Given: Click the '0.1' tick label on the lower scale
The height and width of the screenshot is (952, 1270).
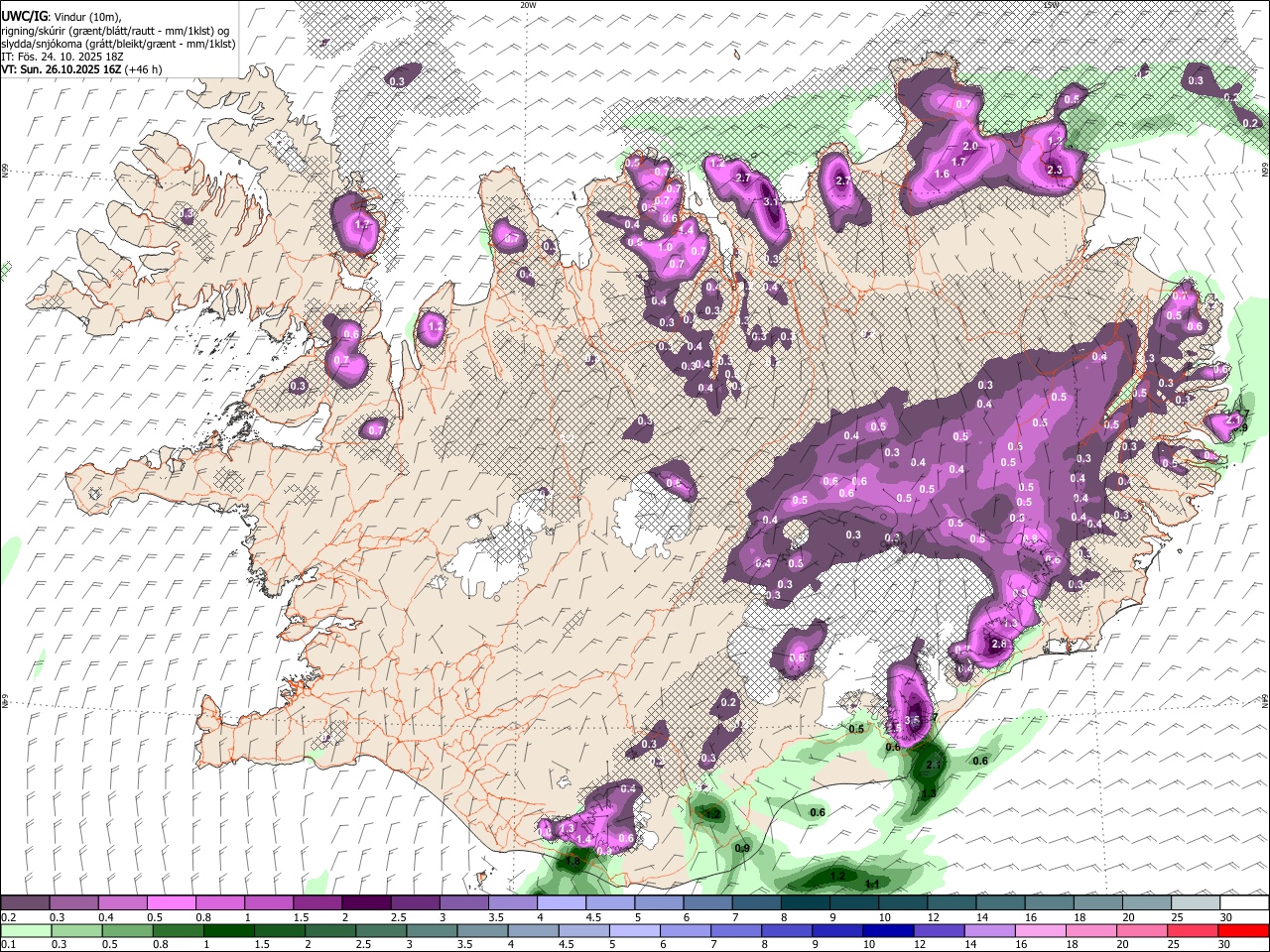Looking at the screenshot, I should (x=8, y=944).
